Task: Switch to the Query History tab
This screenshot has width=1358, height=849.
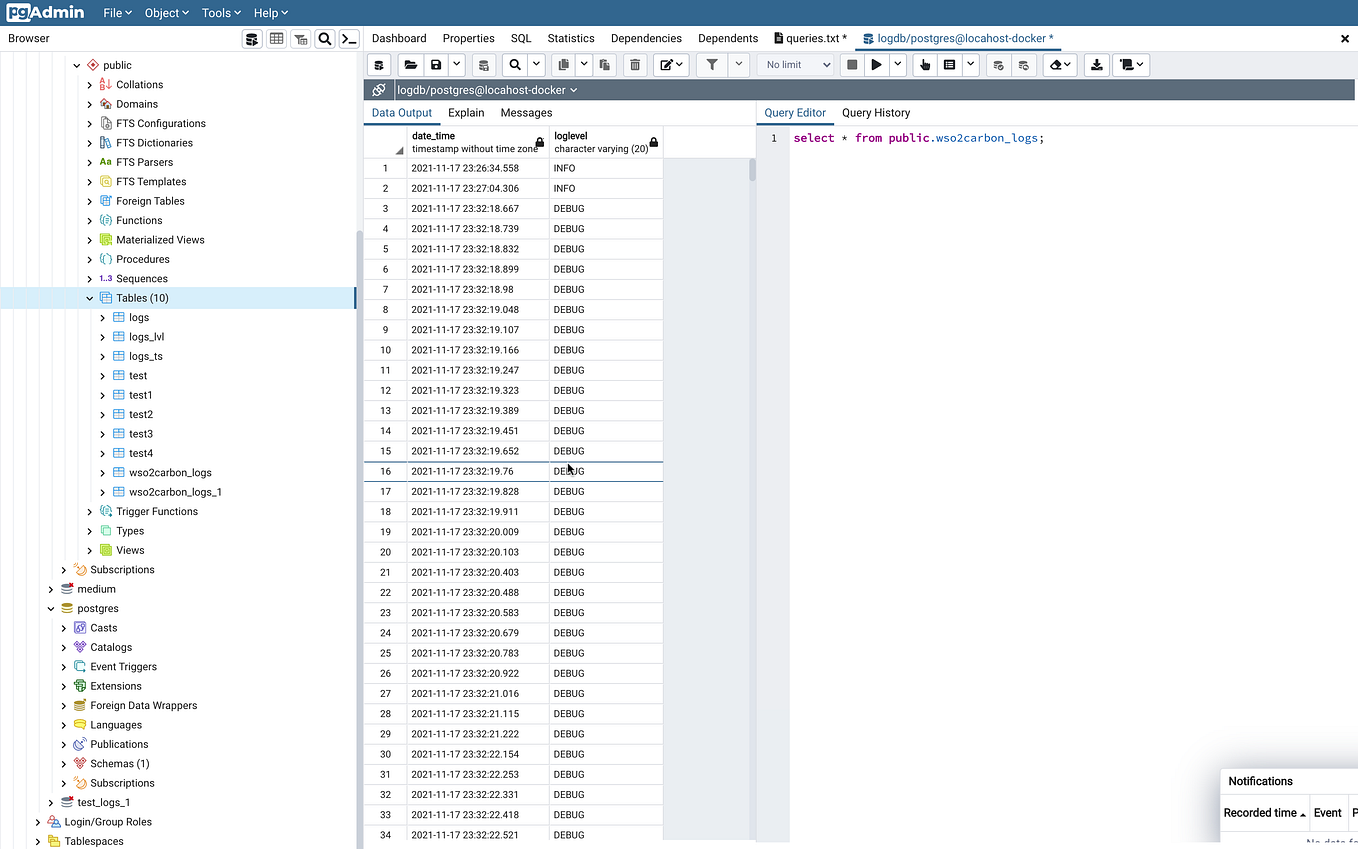Action: [x=875, y=113]
